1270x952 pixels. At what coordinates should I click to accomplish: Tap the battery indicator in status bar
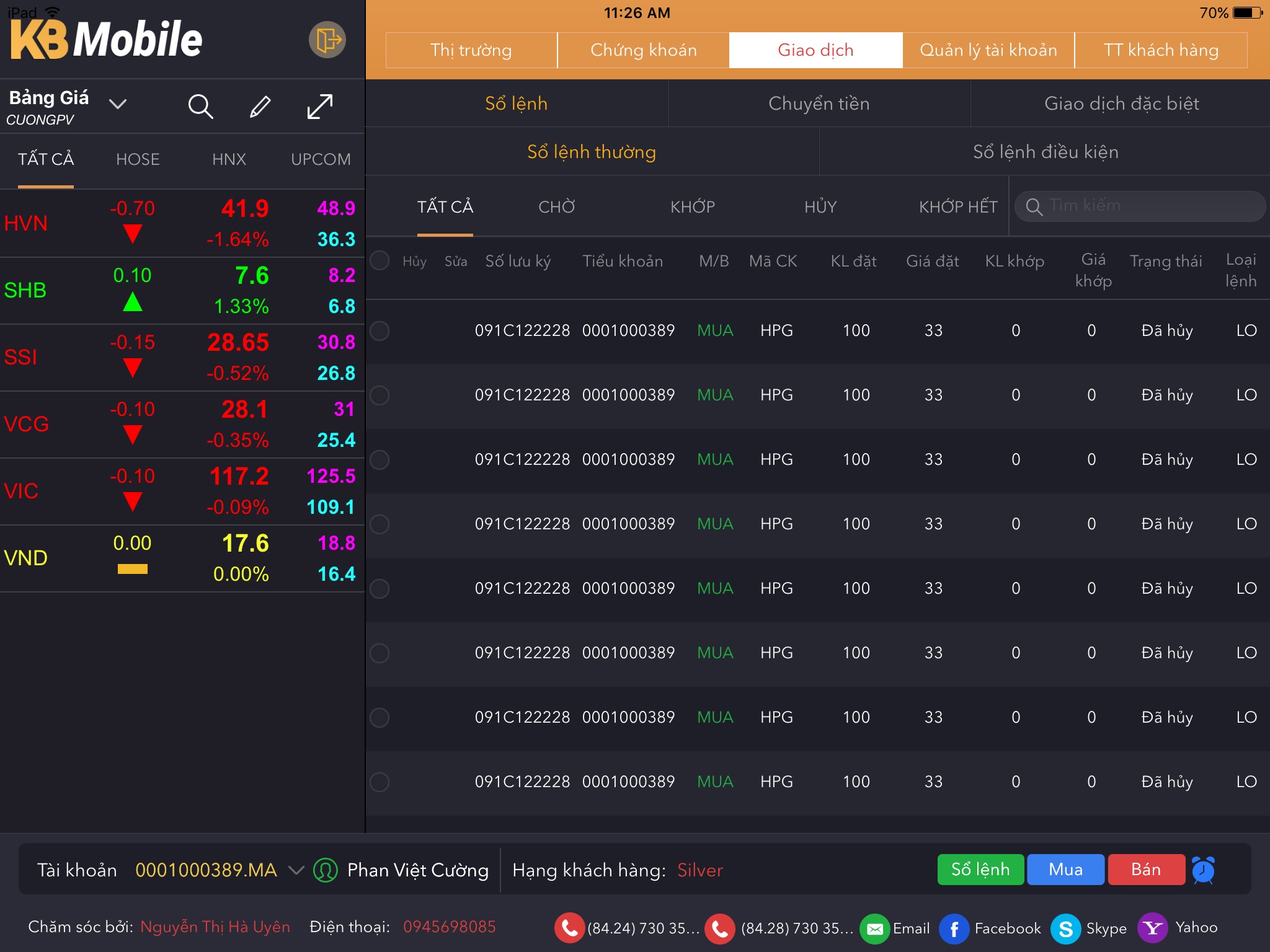pyautogui.click(x=1248, y=12)
